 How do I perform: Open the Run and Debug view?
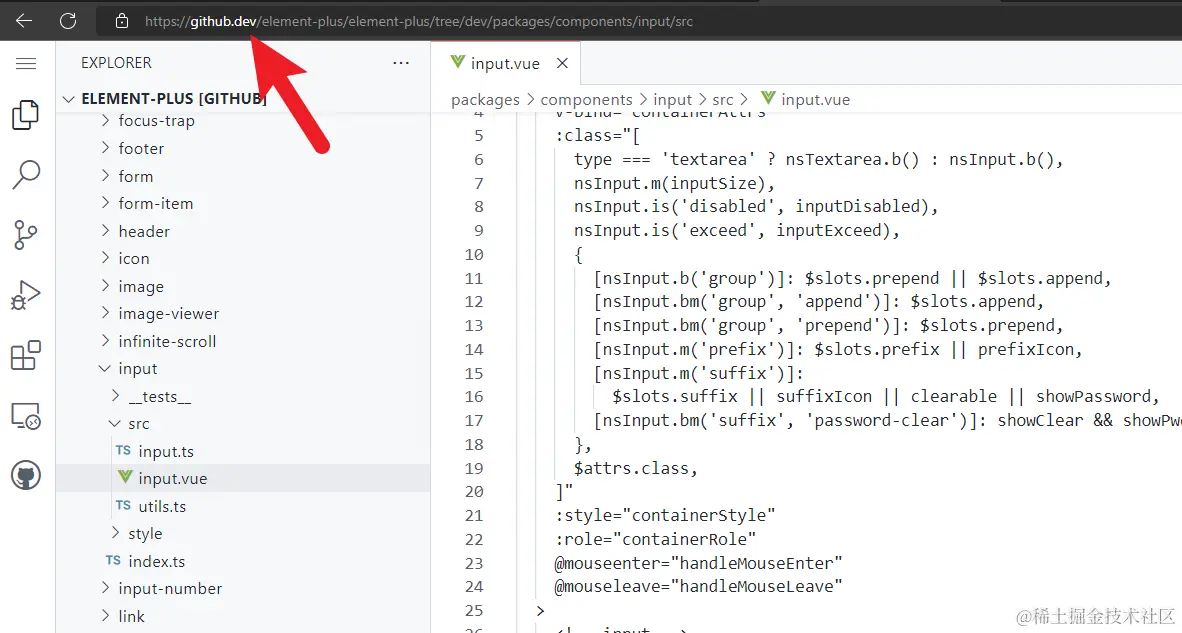[x=26, y=295]
